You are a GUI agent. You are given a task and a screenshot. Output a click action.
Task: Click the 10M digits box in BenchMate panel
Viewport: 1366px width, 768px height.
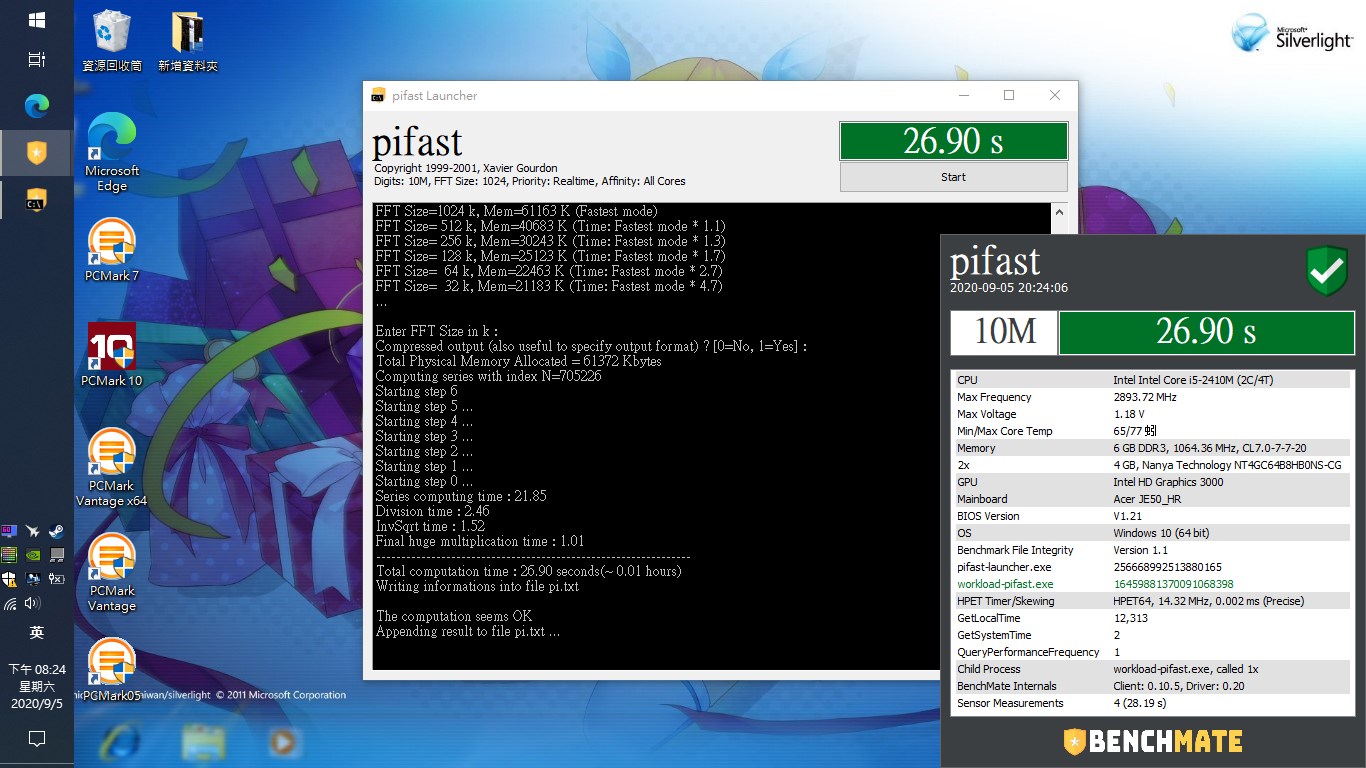click(x=1003, y=332)
